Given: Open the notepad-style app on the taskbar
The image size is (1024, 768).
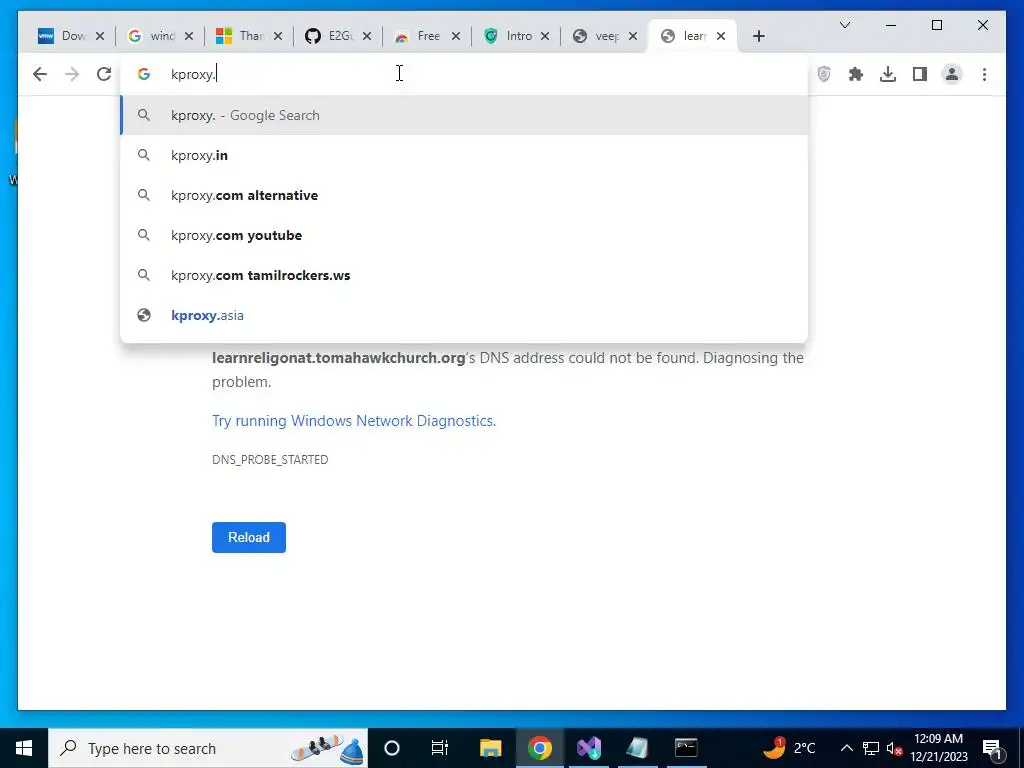Looking at the screenshot, I should (637, 748).
